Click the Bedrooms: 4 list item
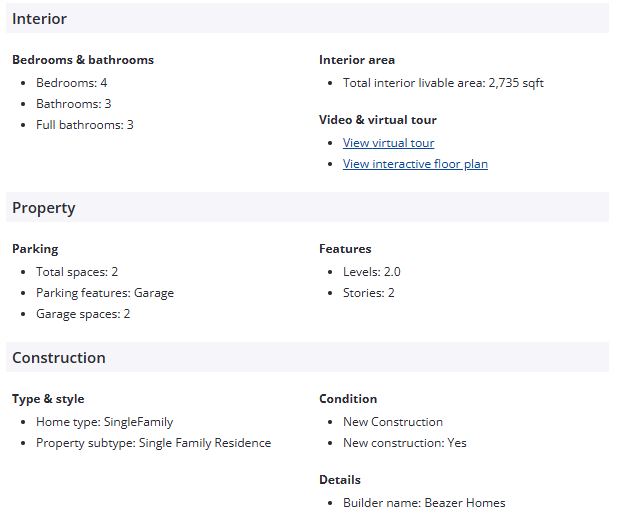Screen dimensions: 634x518 pyautogui.click(x=71, y=83)
